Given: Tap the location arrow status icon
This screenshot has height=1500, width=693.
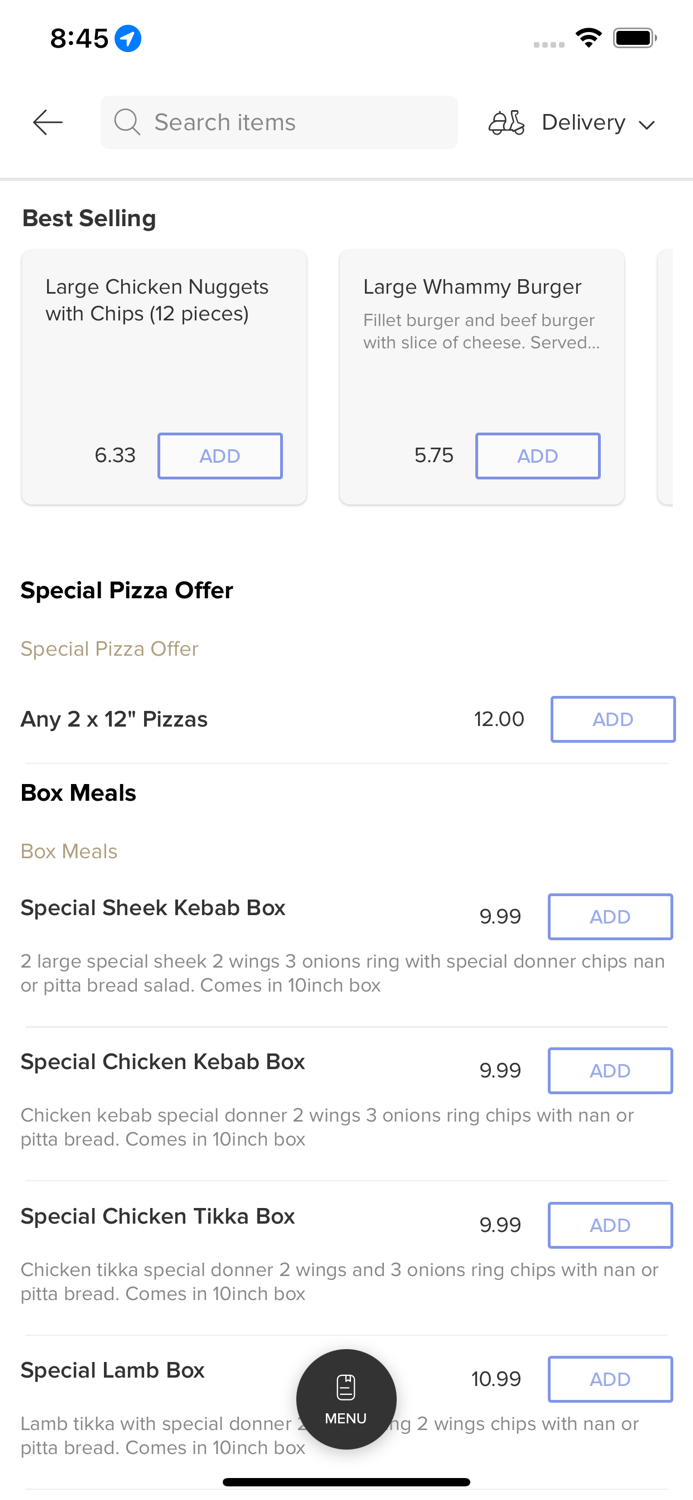Looking at the screenshot, I should 128,38.
